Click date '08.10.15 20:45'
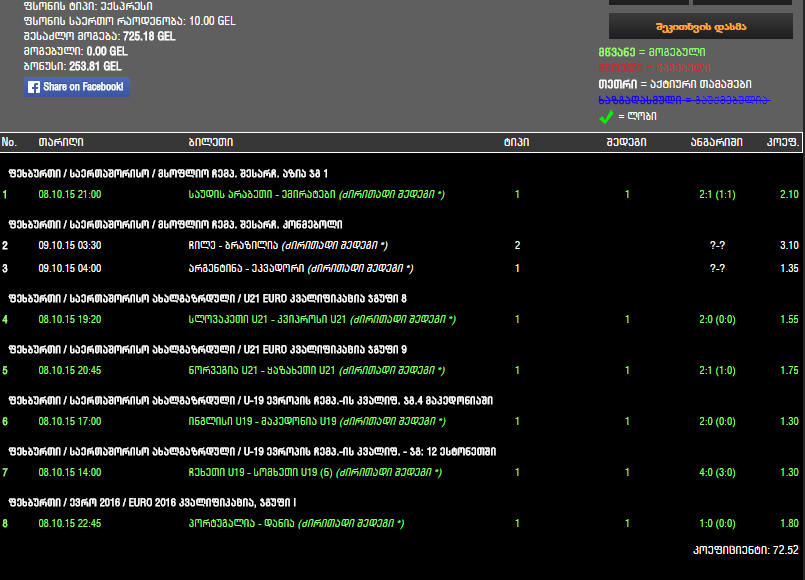Screen dimensions: 805x580 tap(70, 370)
